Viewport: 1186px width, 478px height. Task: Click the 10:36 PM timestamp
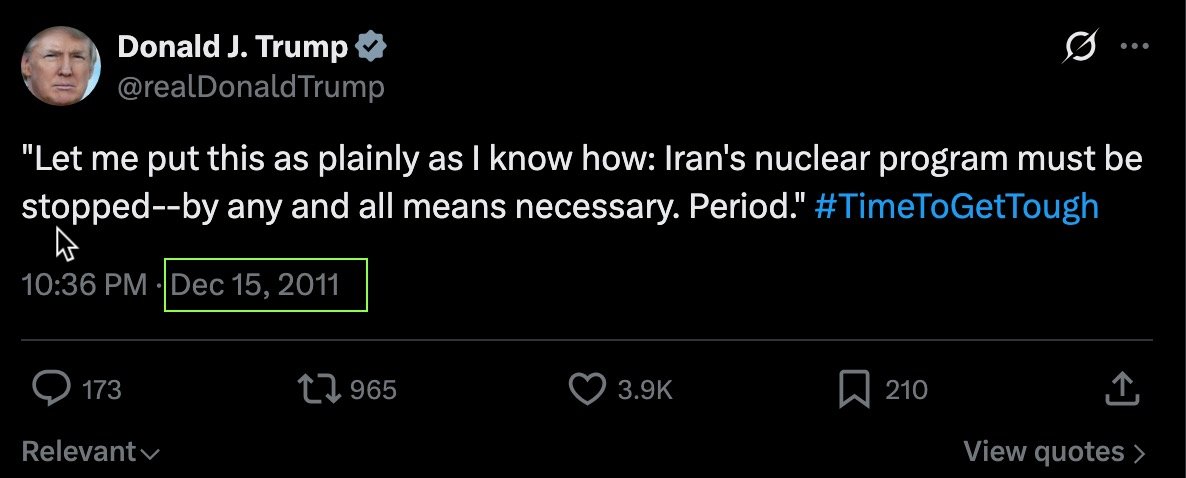84,284
